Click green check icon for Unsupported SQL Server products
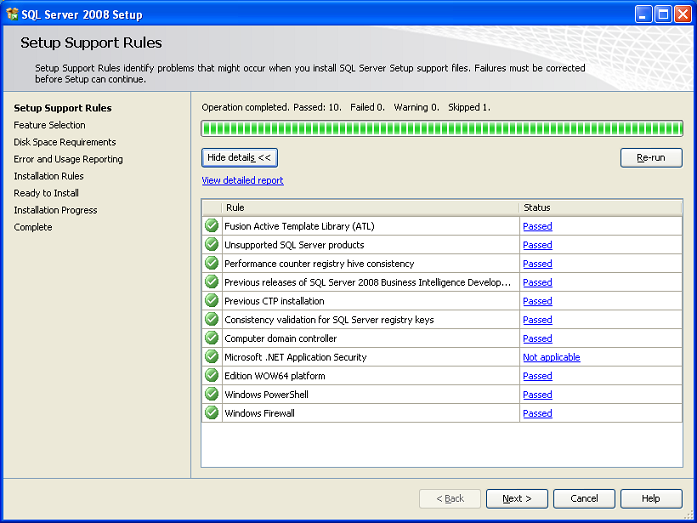 (x=212, y=244)
